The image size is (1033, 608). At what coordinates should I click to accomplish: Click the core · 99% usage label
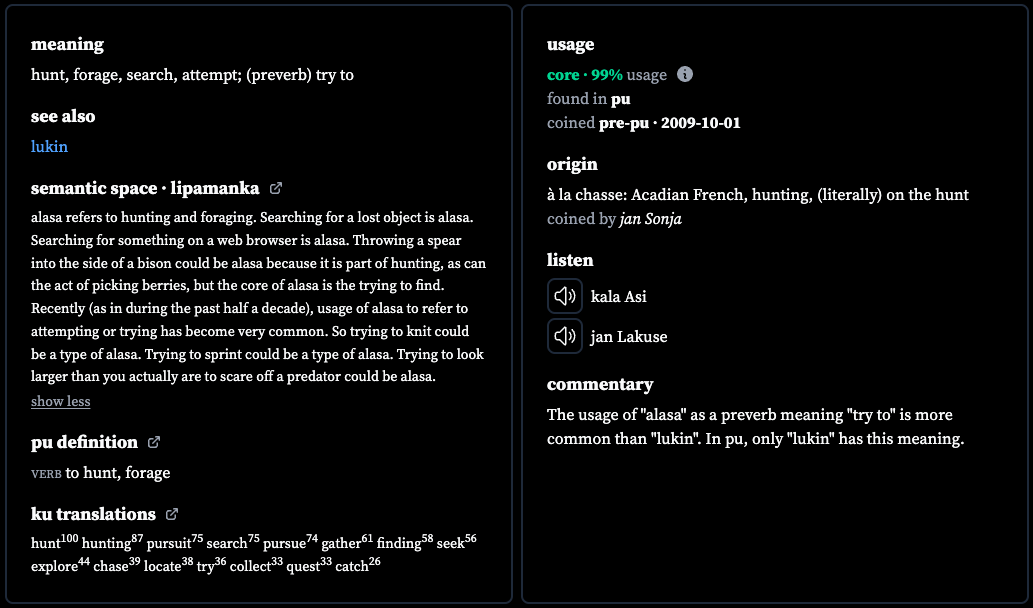click(x=607, y=74)
